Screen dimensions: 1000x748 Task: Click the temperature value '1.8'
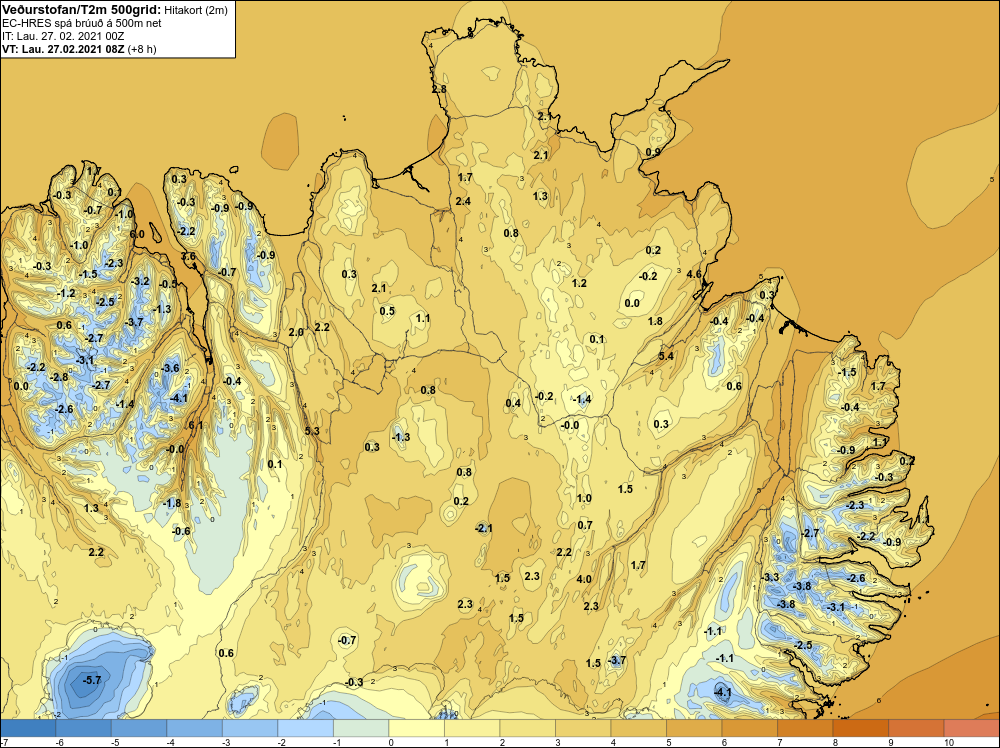pyautogui.click(x=655, y=321)
